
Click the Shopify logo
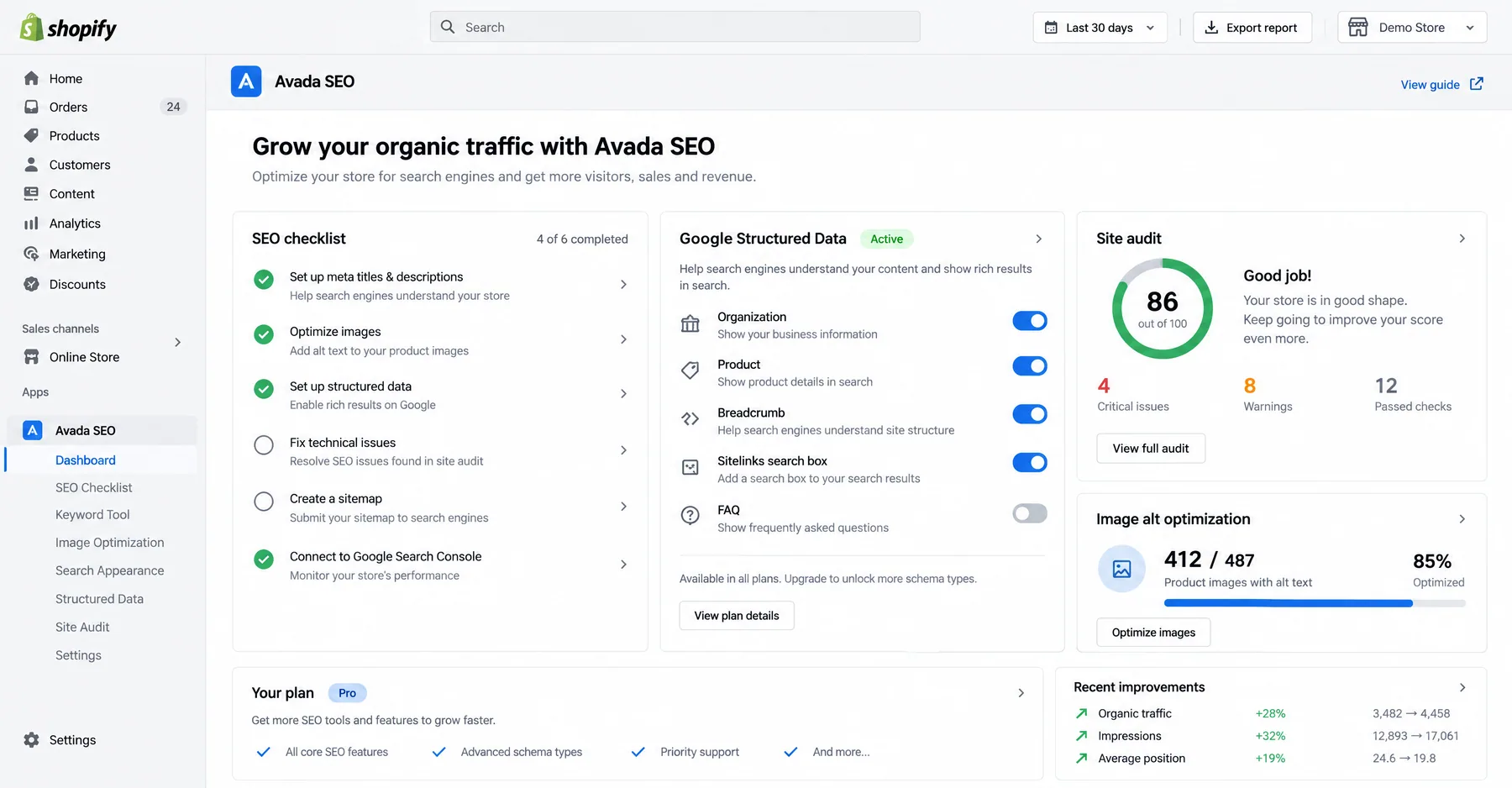click(x=68, y=28)
